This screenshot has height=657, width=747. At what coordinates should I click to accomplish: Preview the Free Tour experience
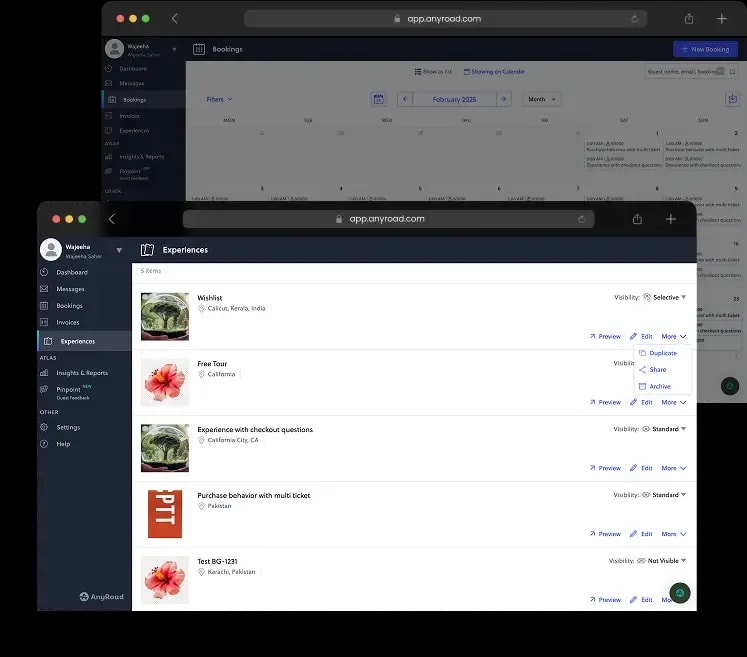[x=605, y=402]
